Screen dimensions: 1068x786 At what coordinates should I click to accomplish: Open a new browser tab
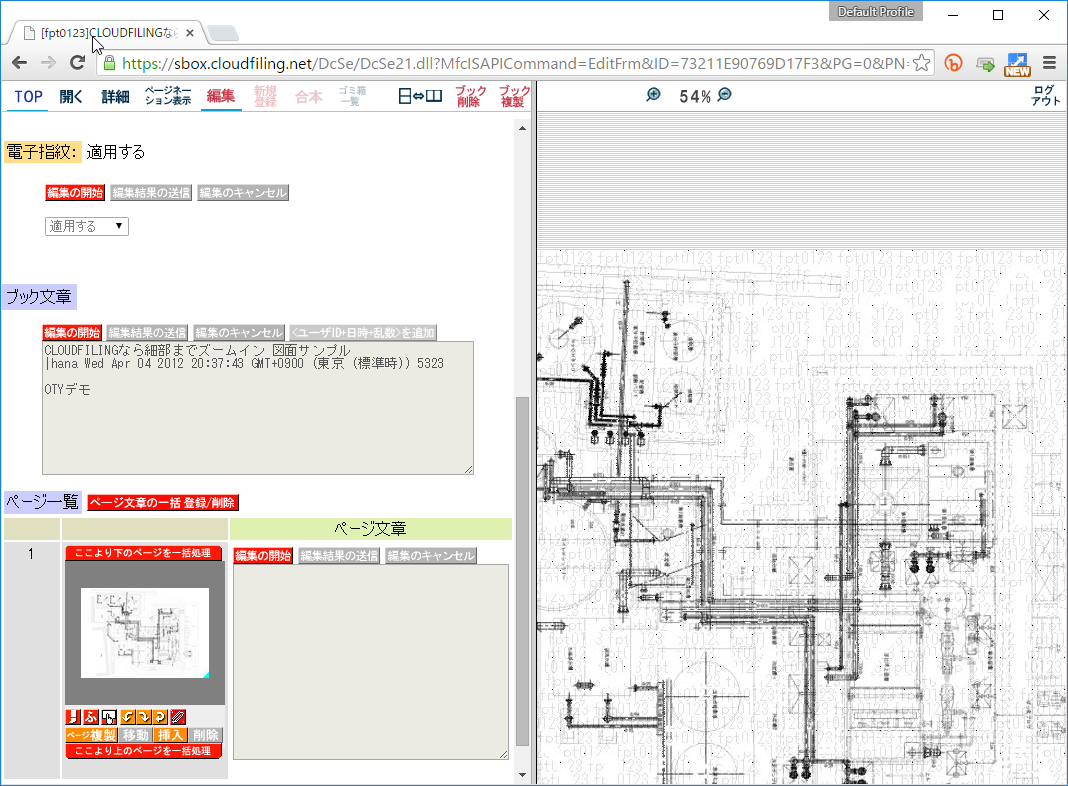(x=222, y=33)
